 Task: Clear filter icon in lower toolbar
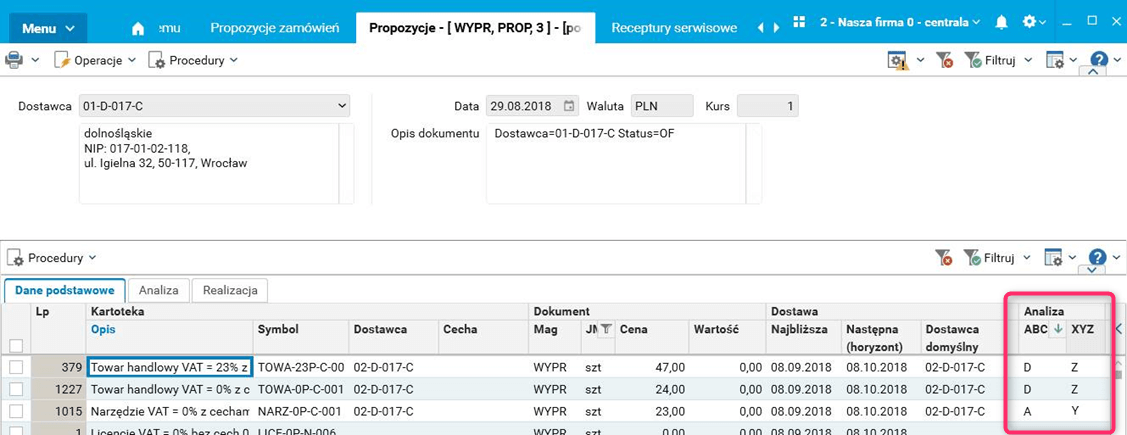pos(944,257)
